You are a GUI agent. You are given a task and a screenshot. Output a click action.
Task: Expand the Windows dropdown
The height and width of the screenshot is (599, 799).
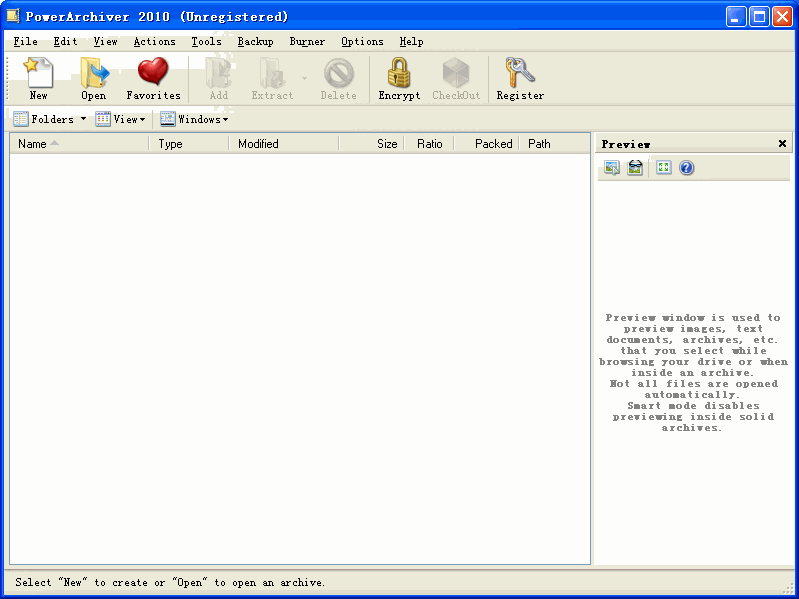(195, 119)
